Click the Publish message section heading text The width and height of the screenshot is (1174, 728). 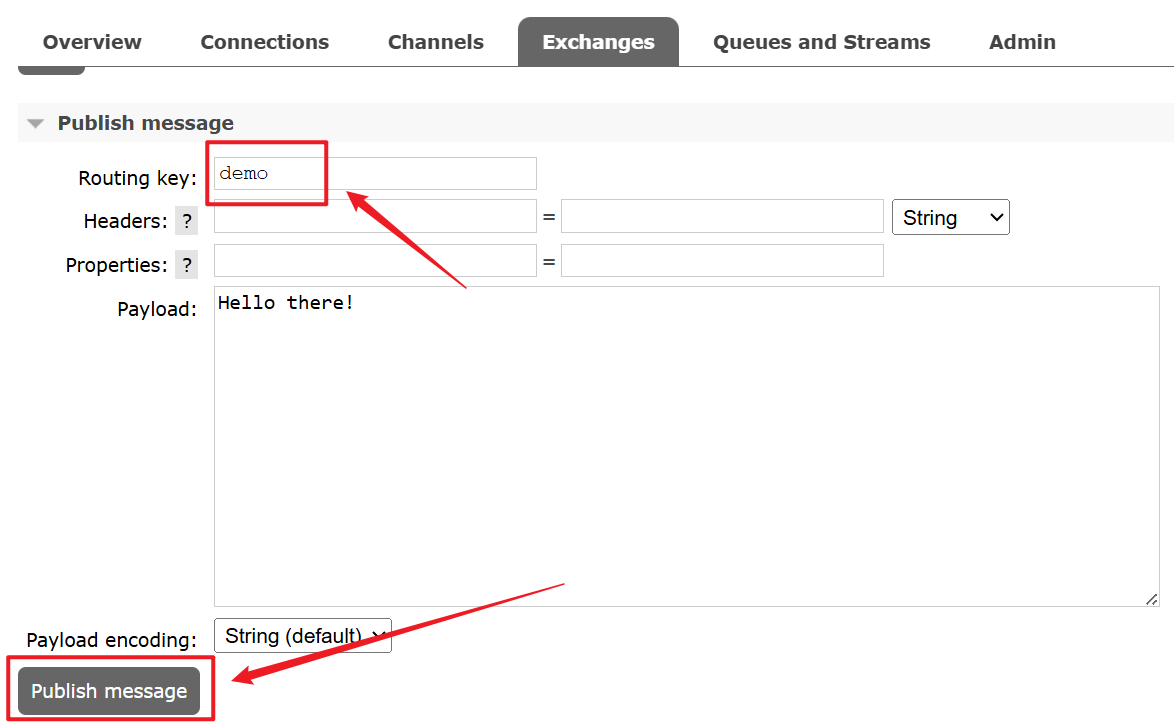(x=145, y=123)
